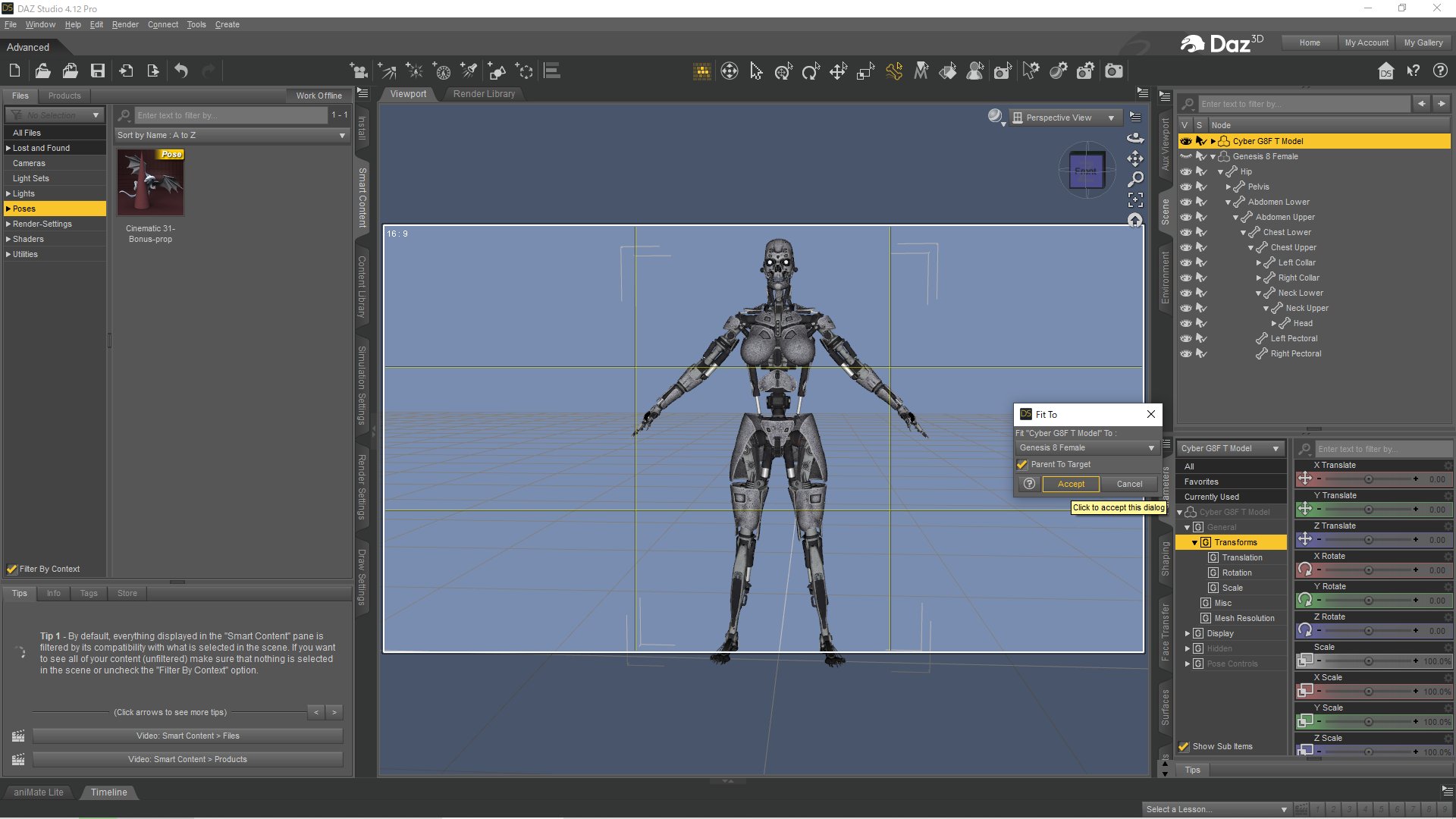Screen dimensions: 1456x819
Task: Cancel the Fit To dialog
Action: pos(1129,484)
